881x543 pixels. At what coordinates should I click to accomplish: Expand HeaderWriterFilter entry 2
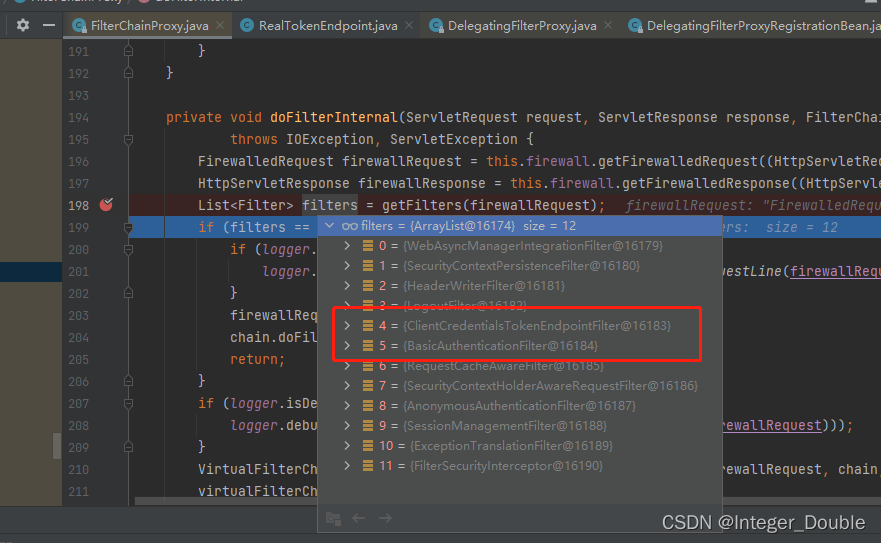(x=347, y=286)
